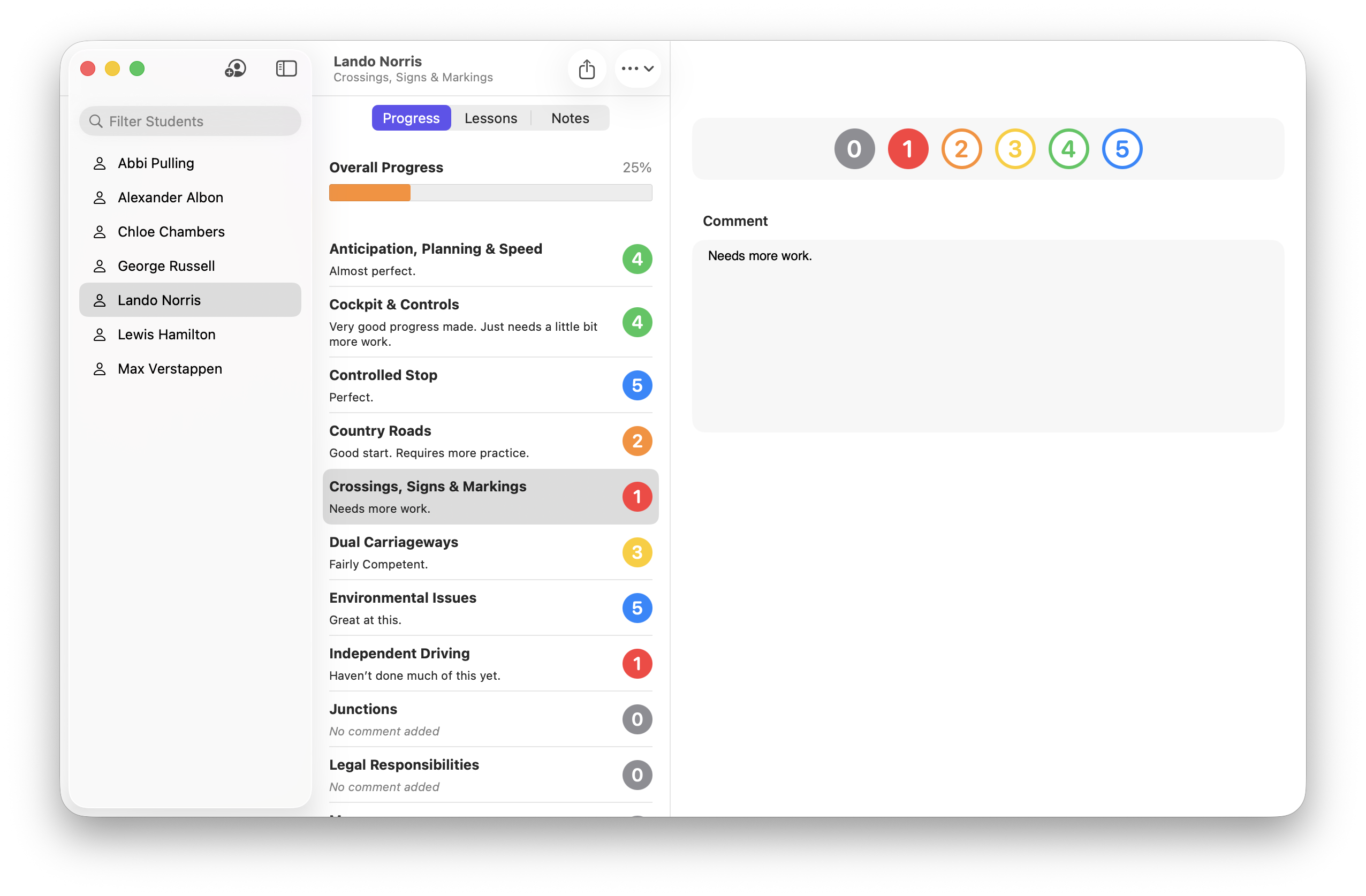Viewport: 1366px width, 896px height.
Task: Select red rating 1 circle
Action: click(x=907, y=149)
